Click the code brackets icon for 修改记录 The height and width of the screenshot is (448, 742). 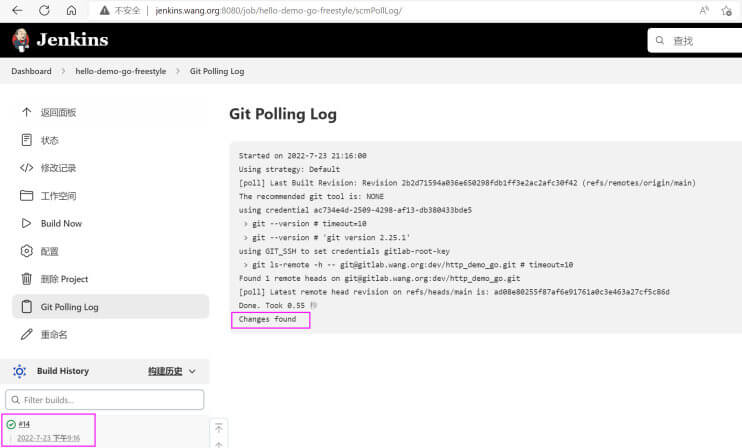coord(26,168)
